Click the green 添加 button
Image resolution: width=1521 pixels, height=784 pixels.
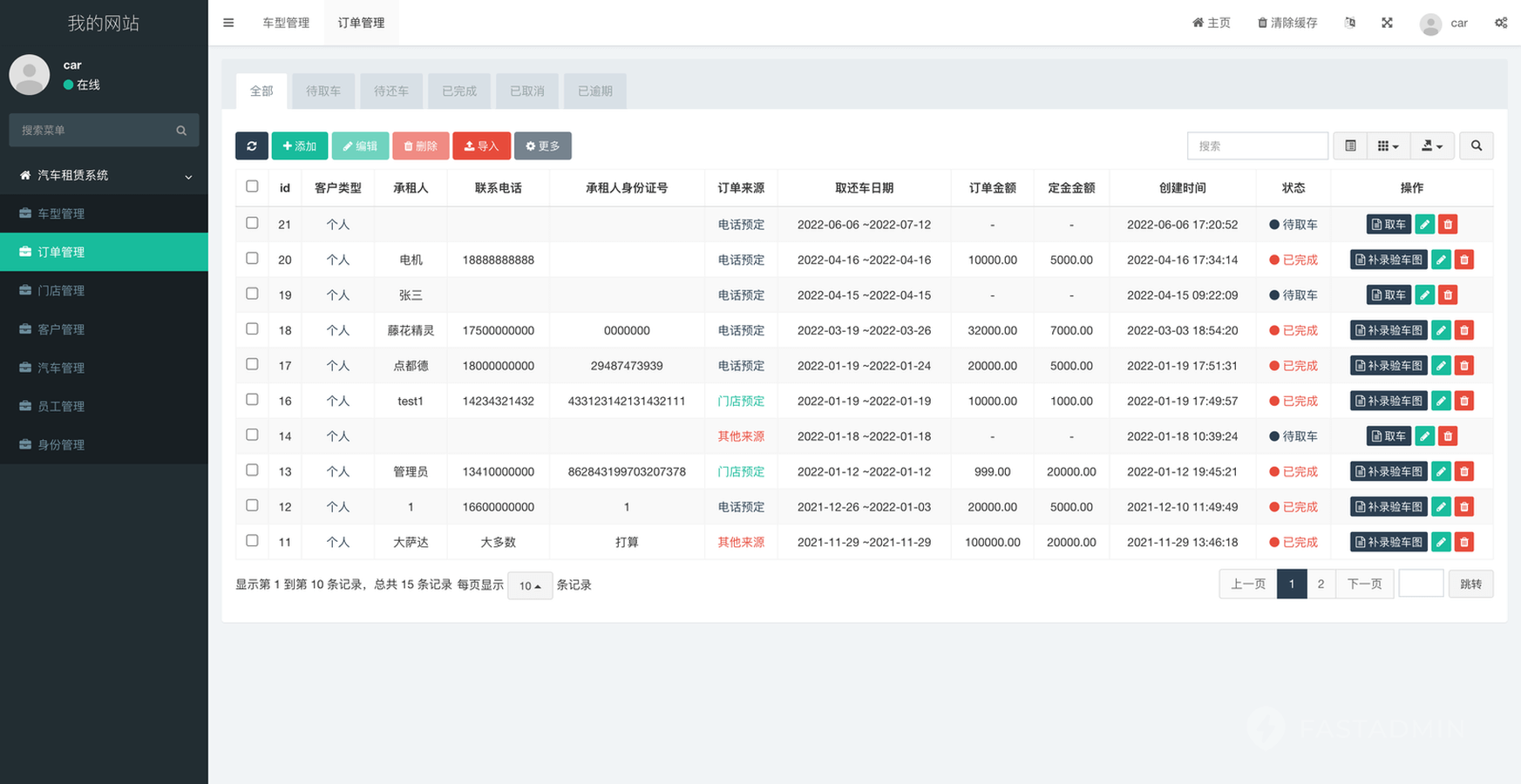point(300,146)
